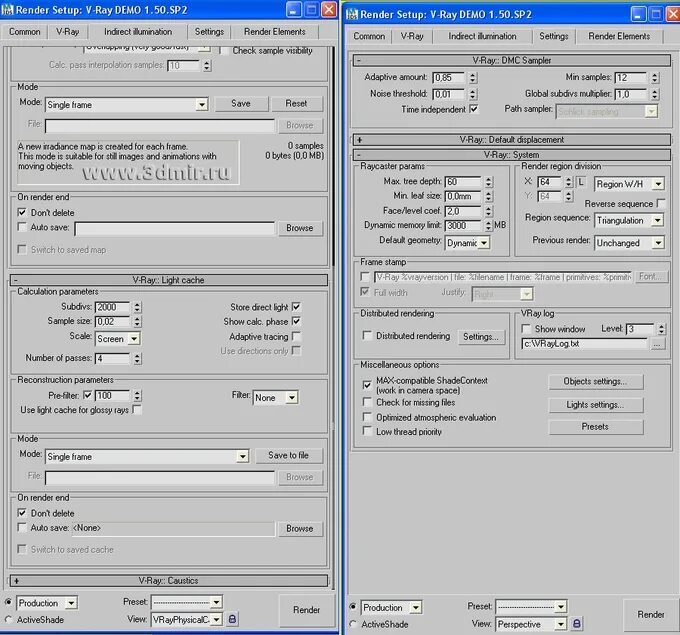The height and width of the screenshot is (635, 680).
Task: Click Dynamic memory limit spinner
Action: (x=489, y=225)
